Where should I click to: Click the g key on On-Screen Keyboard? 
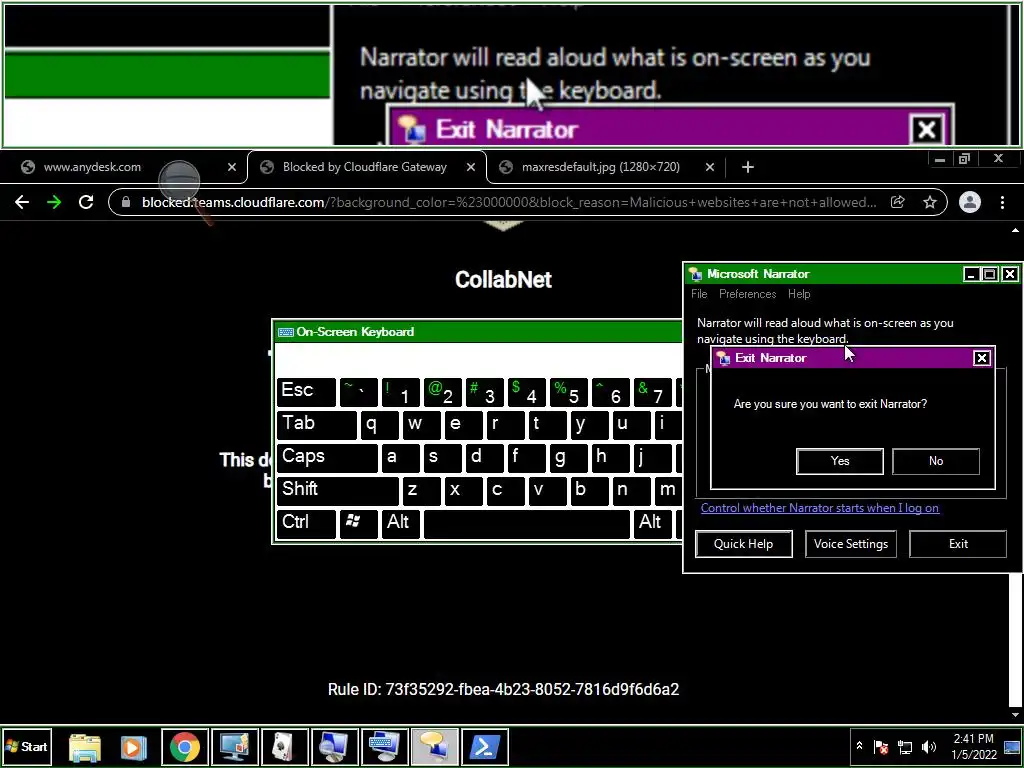click(567, 458)
